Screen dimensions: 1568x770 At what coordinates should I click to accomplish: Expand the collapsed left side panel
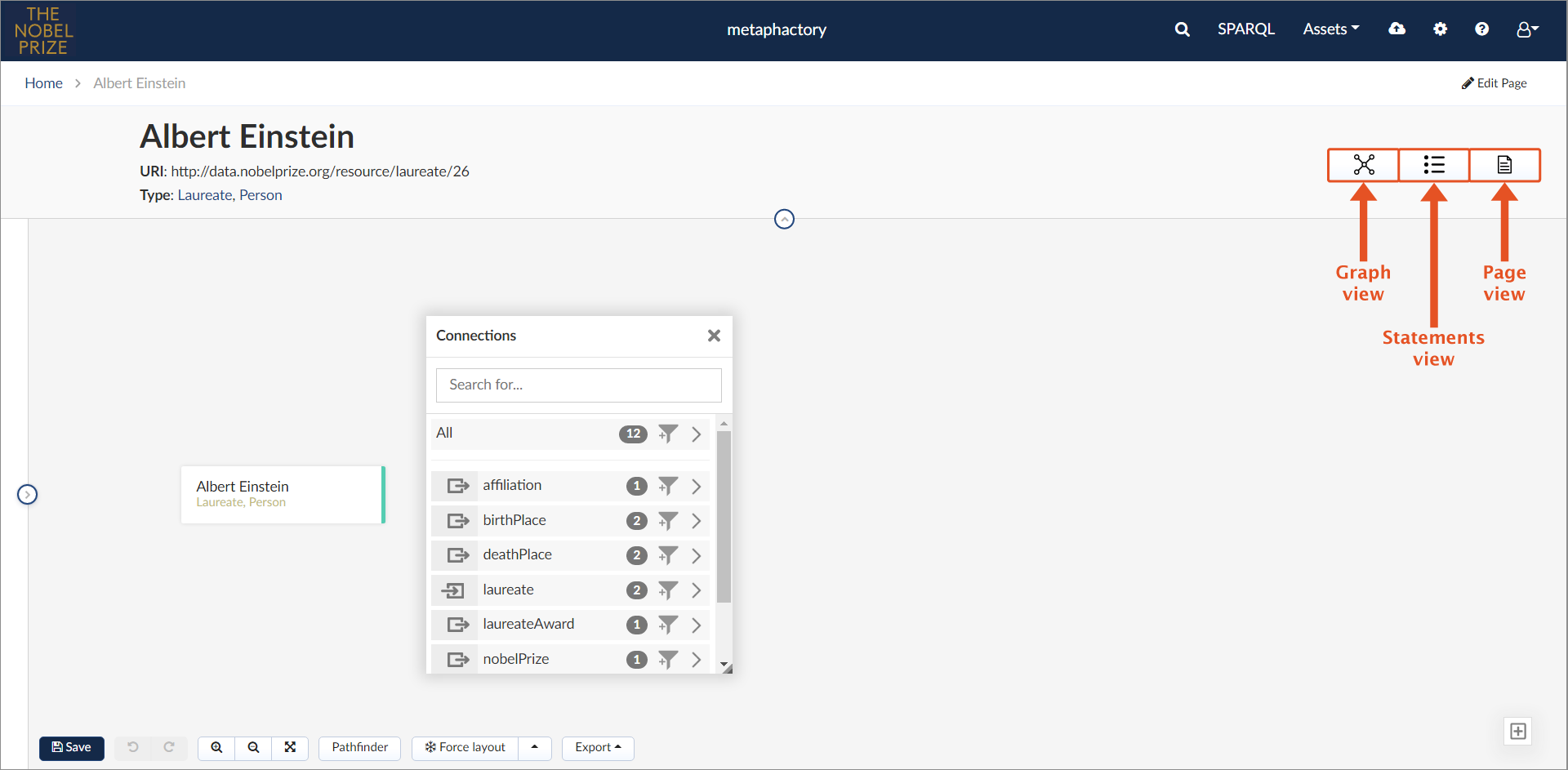[x=27, y=494]
